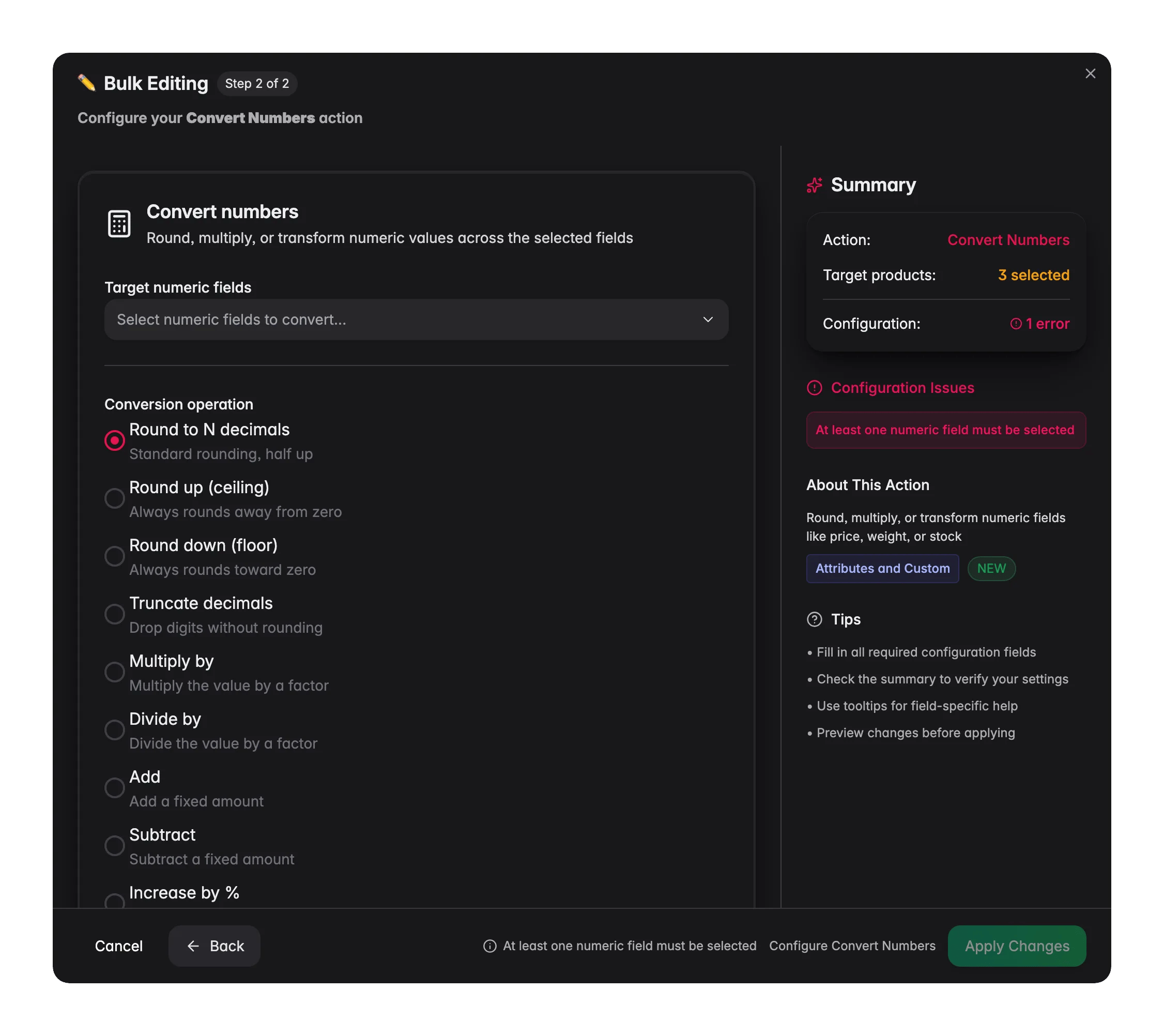Image resolution: width=1164 pixels, height=1036 pixels.
Task: Select the Round to N decimals option
Action: [x=114, y=440]
